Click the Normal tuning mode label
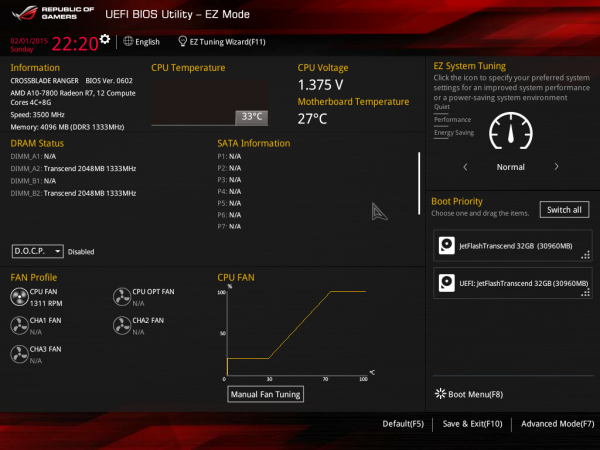 click(x=510, y=167)
